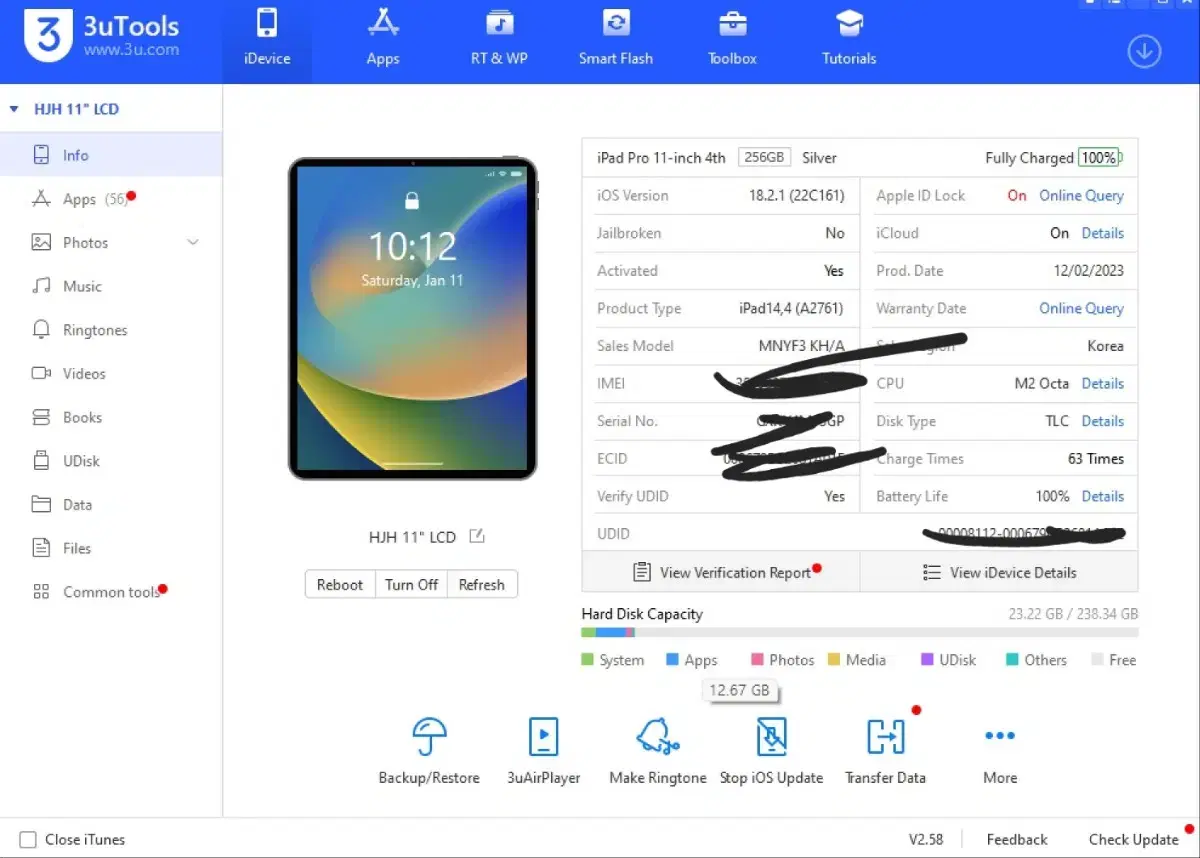Image resolution: width=1200 pixels, height=858 pixels.
Task: Open iCloud Details link
Action: (x=1102, y=233)
